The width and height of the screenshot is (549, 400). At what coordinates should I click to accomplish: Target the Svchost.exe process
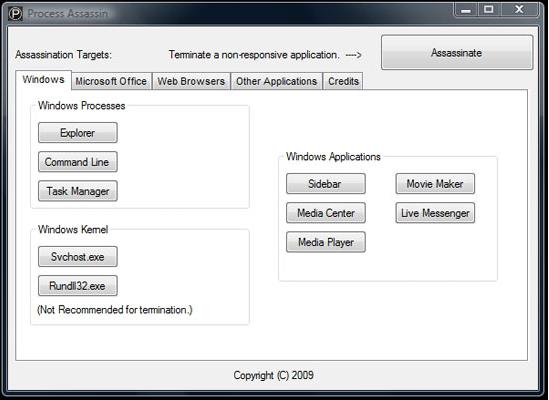78,257
